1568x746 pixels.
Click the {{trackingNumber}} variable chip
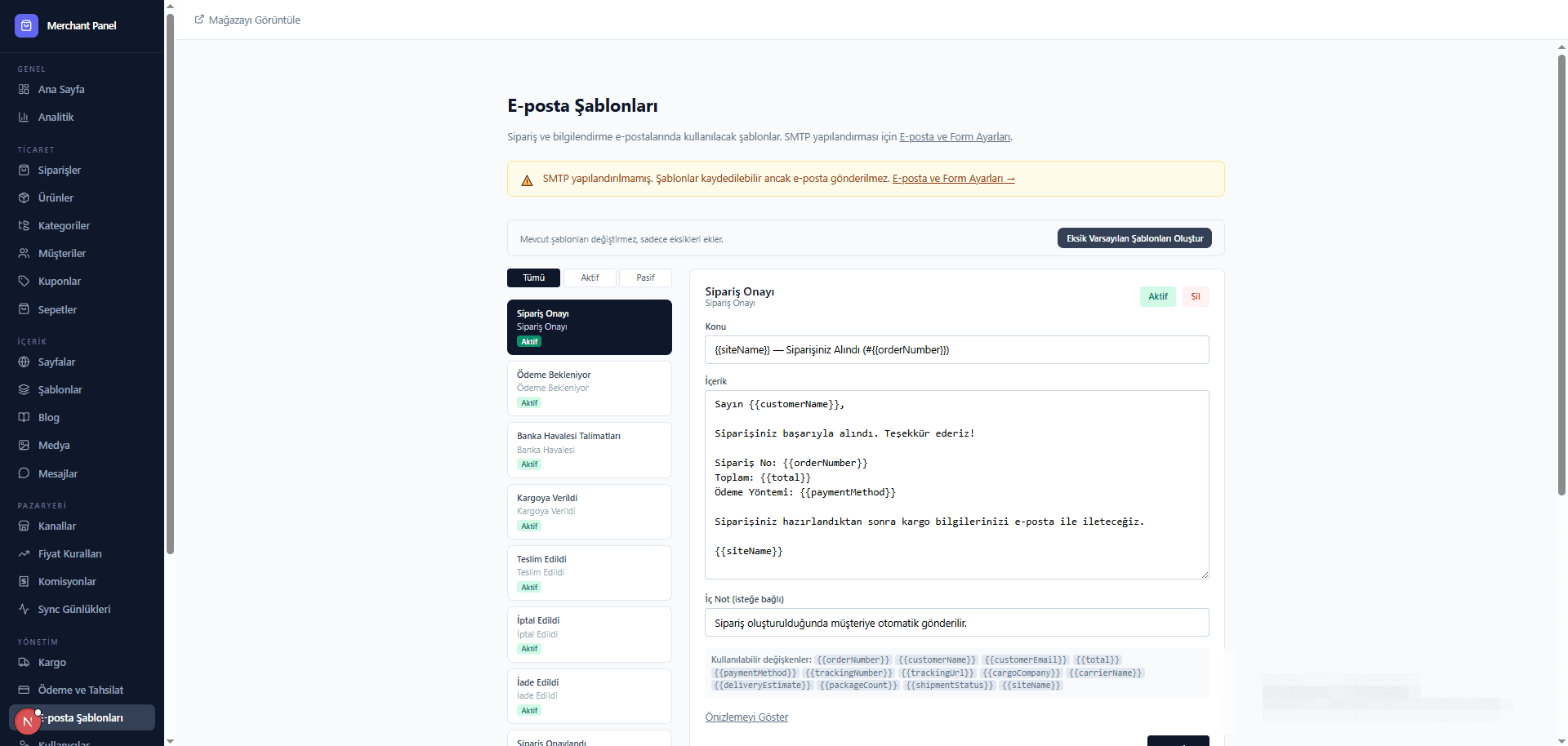pyautogui.click(x=849, y=673)
